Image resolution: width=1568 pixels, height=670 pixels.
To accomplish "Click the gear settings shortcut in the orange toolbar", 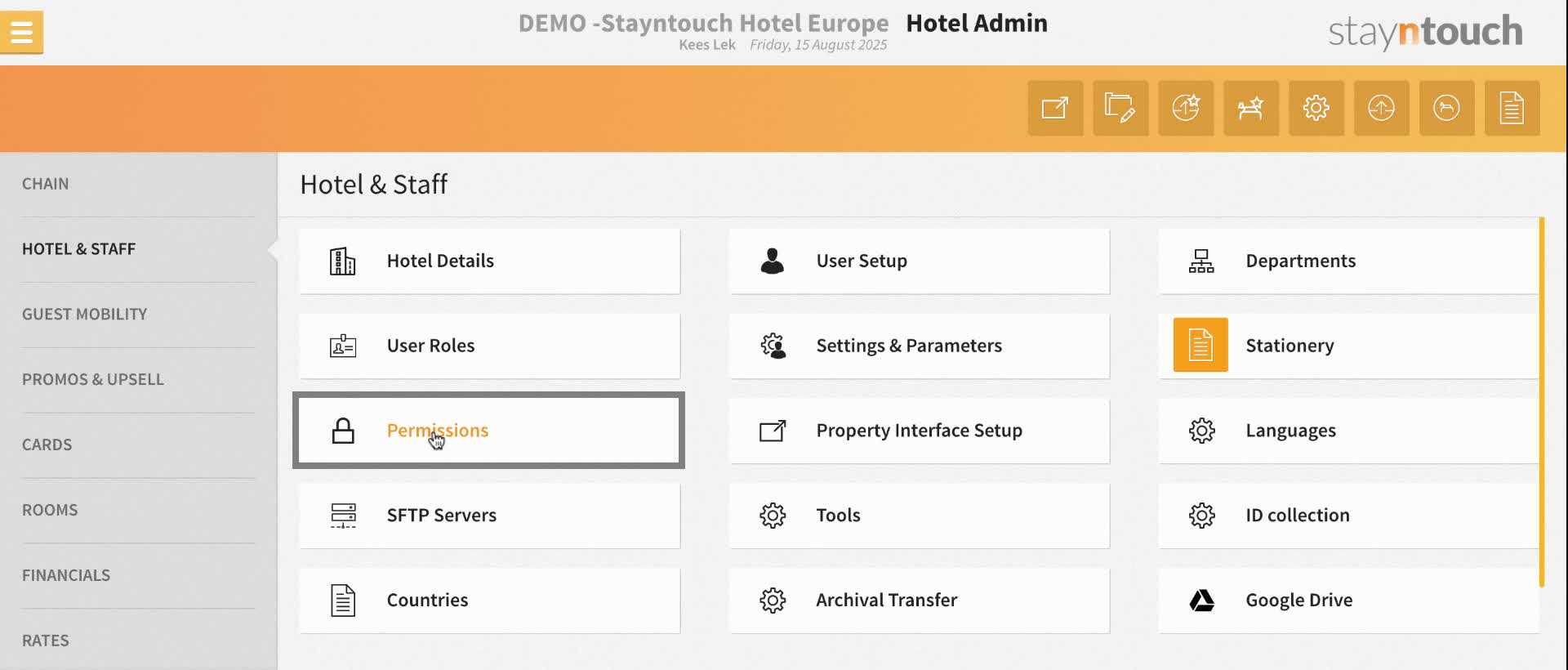I will coord(1316,108).
